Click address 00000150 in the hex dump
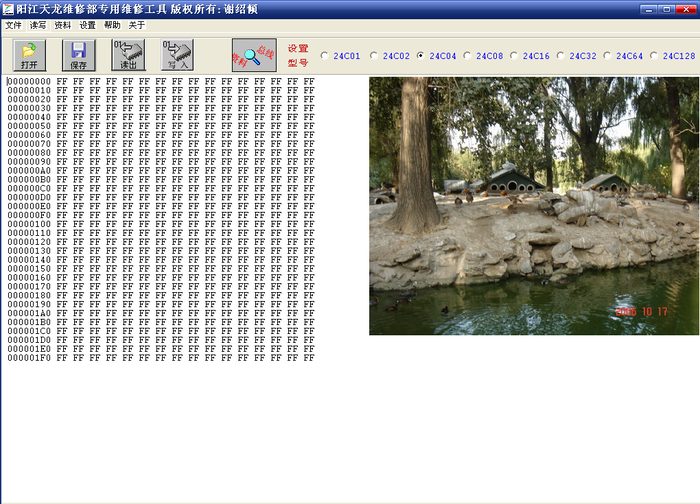Image resolution: width=700 pixels, height=504 pixels. point(29,269)
